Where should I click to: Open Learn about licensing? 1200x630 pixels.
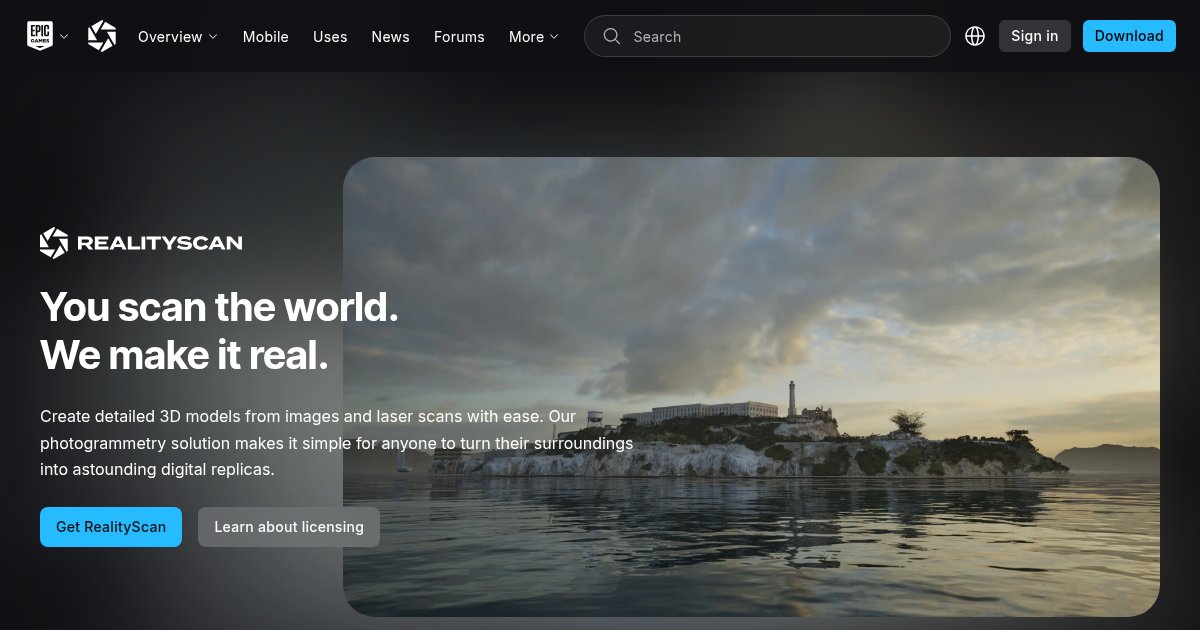click(x=289, y=527)
